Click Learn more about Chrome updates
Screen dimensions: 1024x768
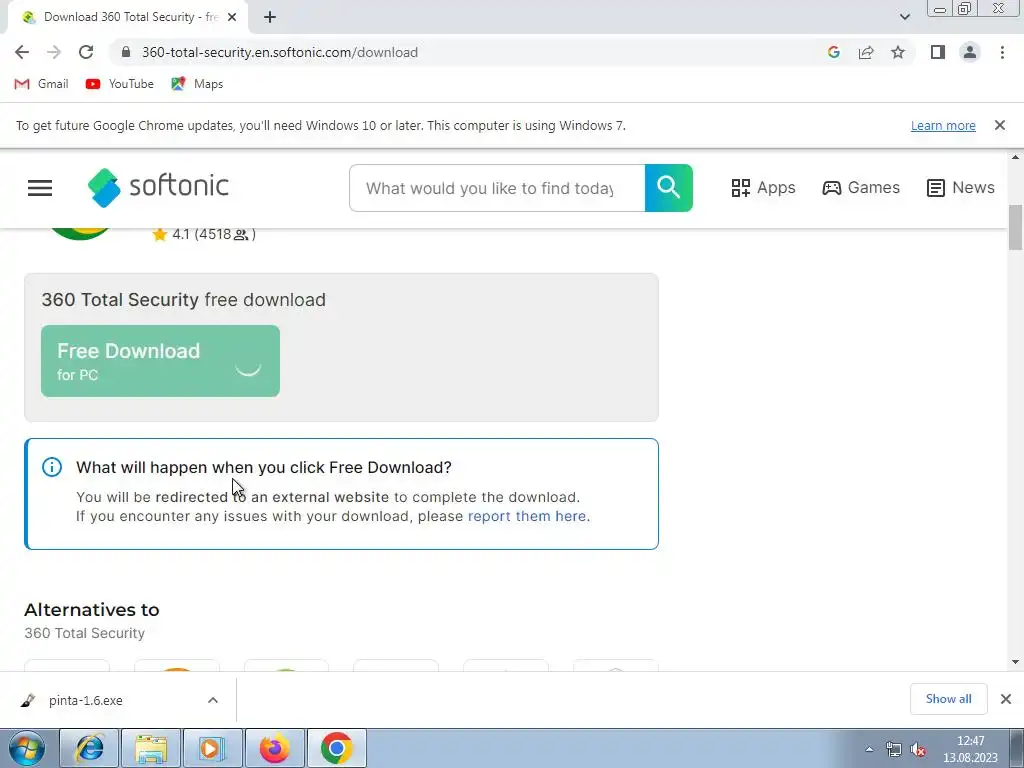[943, 125]
